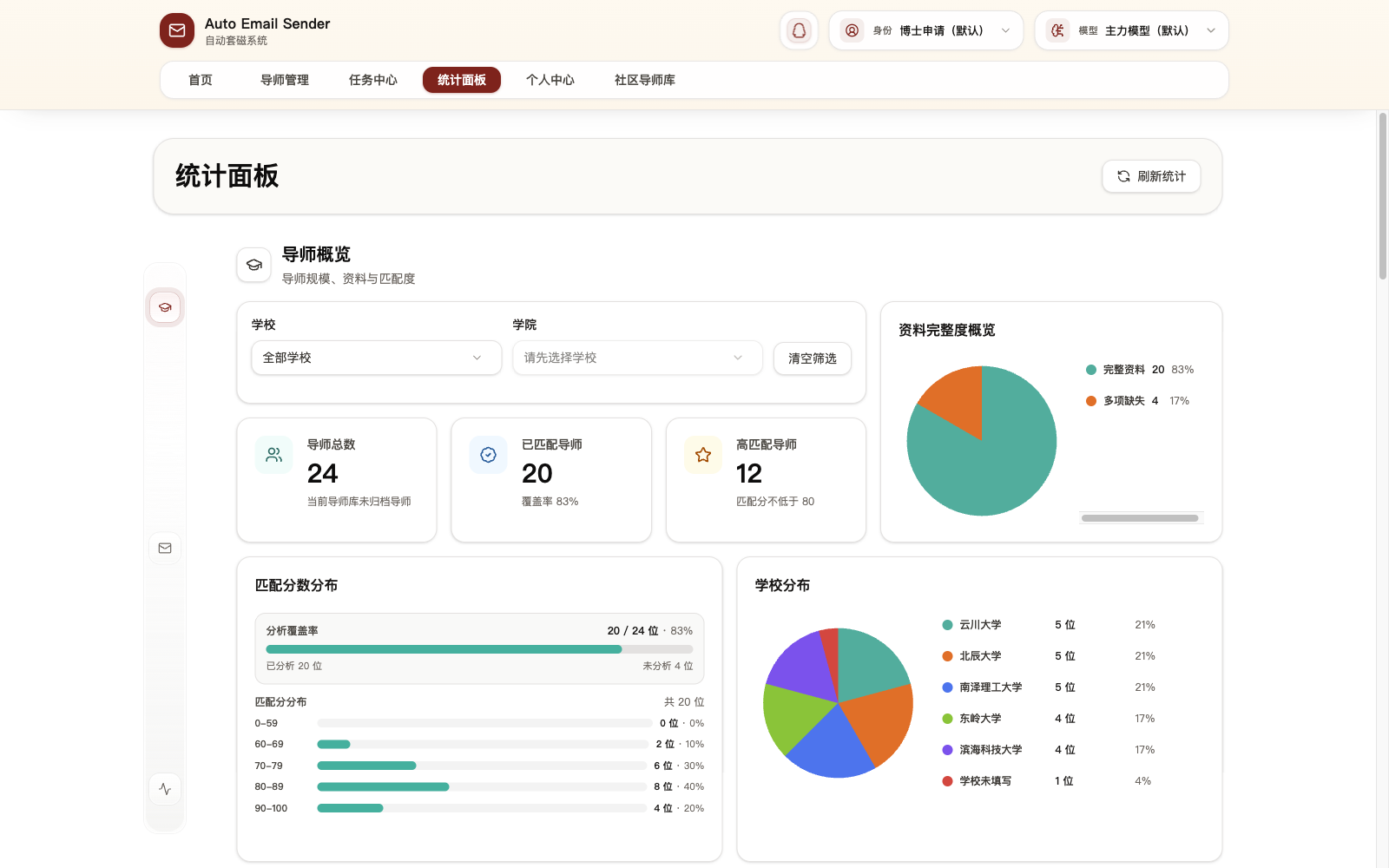Viewport: 1389px width, 868px height.
Task: Click the 云川大学 legend color dot
Action: tap(948, 625)
